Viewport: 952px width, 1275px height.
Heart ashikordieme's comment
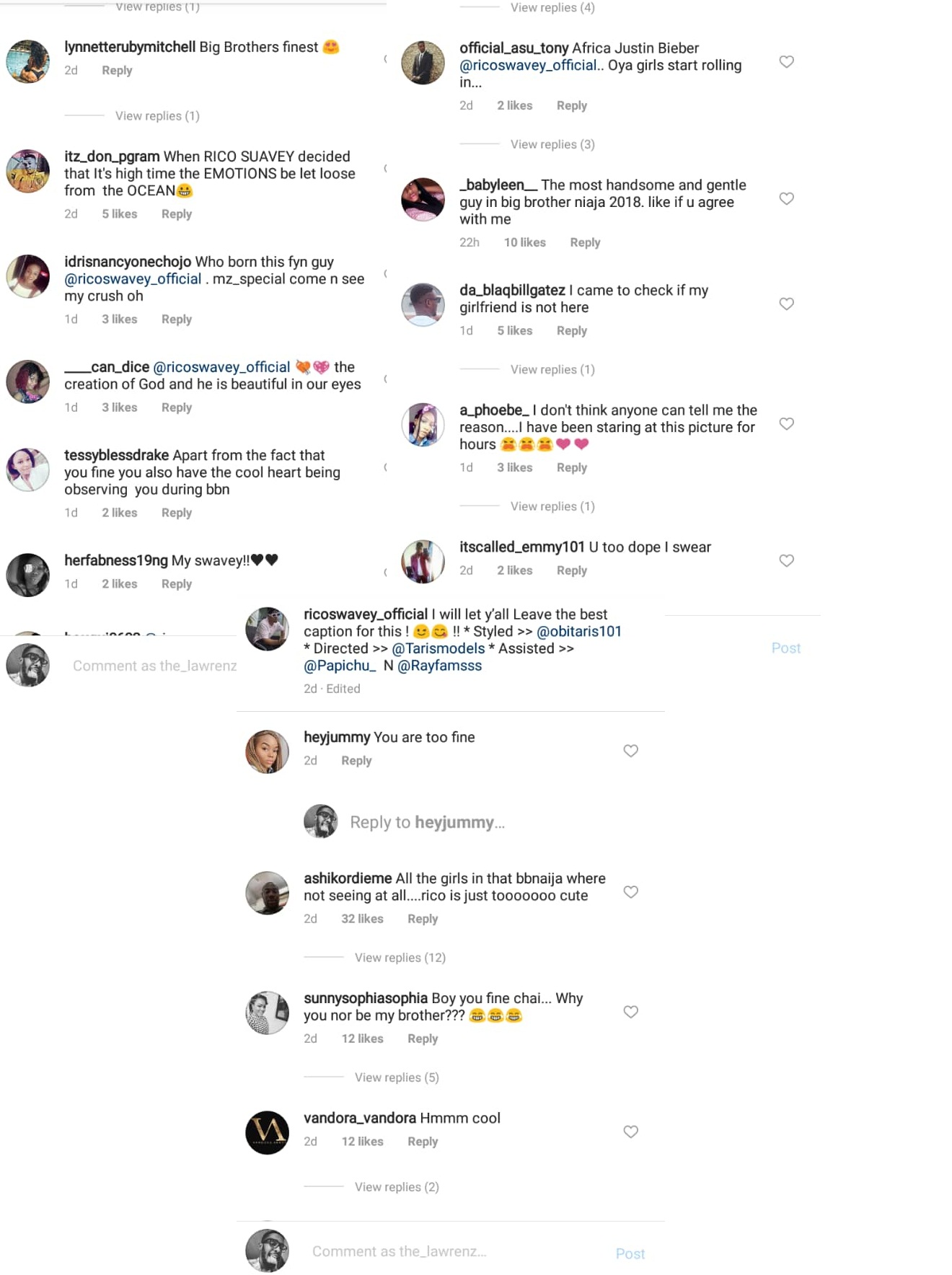tap(630, 893)
